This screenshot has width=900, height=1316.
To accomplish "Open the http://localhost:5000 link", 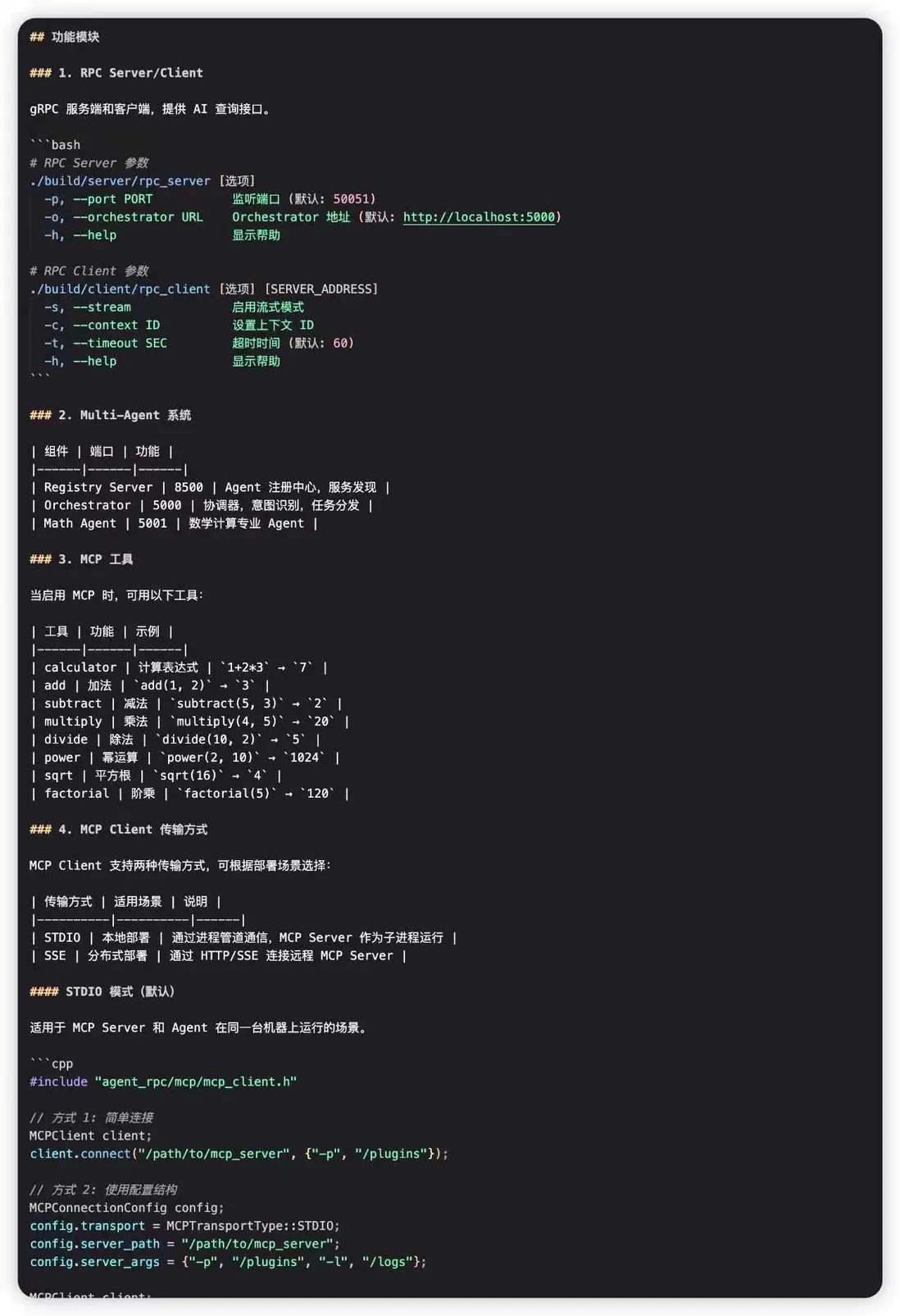I will click(479, 217).
